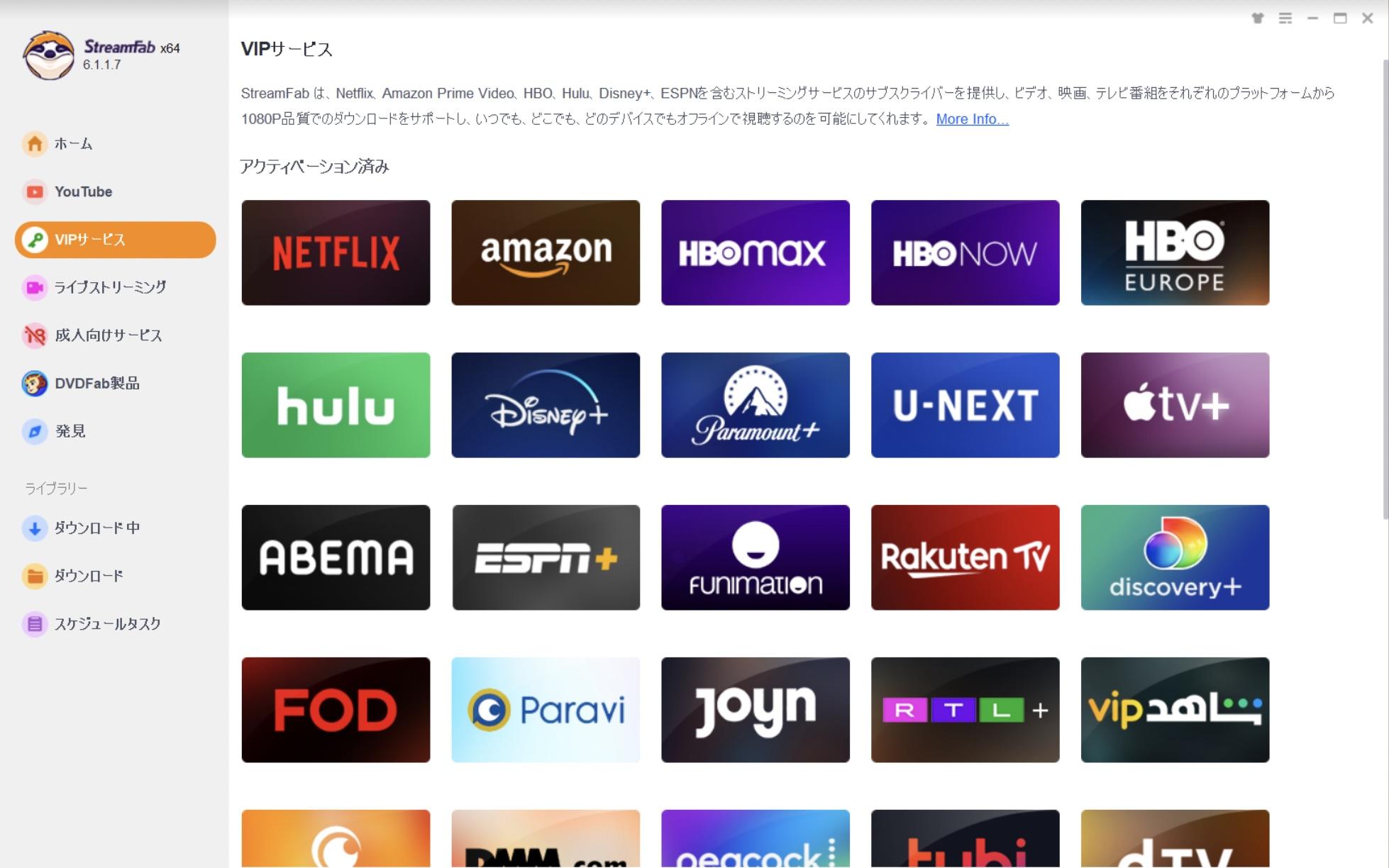Click the version number 6.1.1.7
This screenshot has width=1389, height=868.
tap(101, 65)
